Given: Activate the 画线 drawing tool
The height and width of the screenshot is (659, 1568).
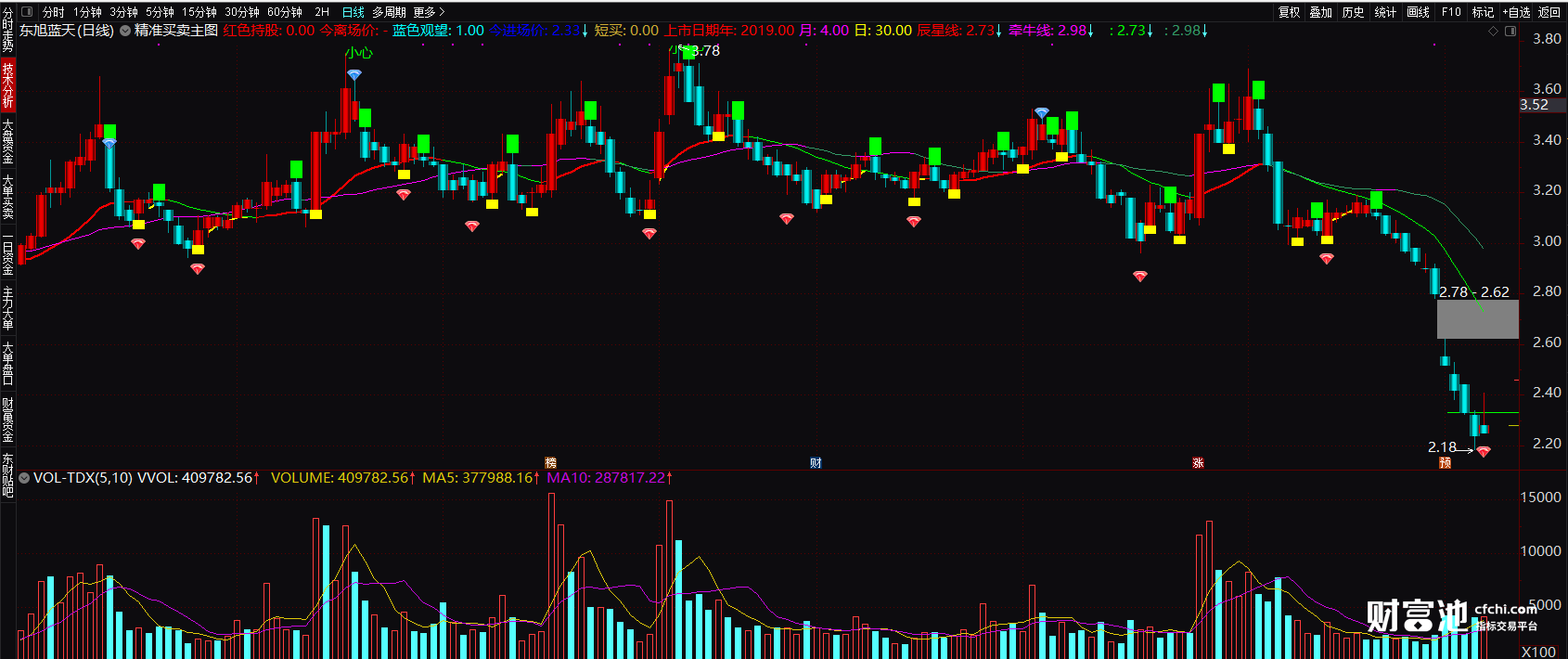Looking at the screenshot, I should (x=1418, y=12).
